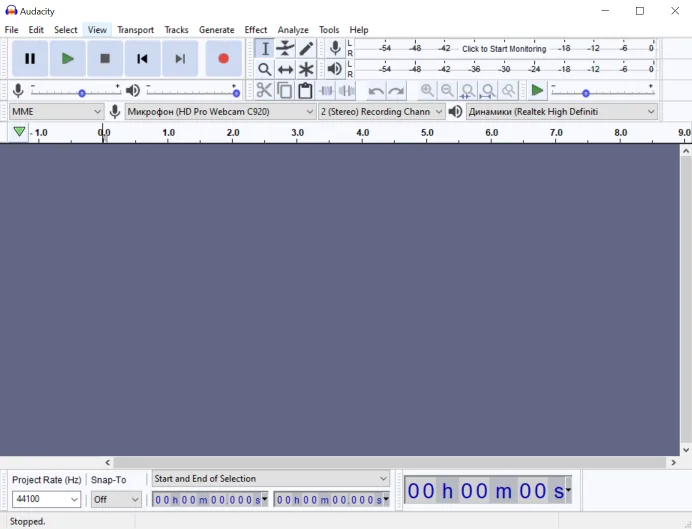Open selection start time format arrow

point(264,499)
